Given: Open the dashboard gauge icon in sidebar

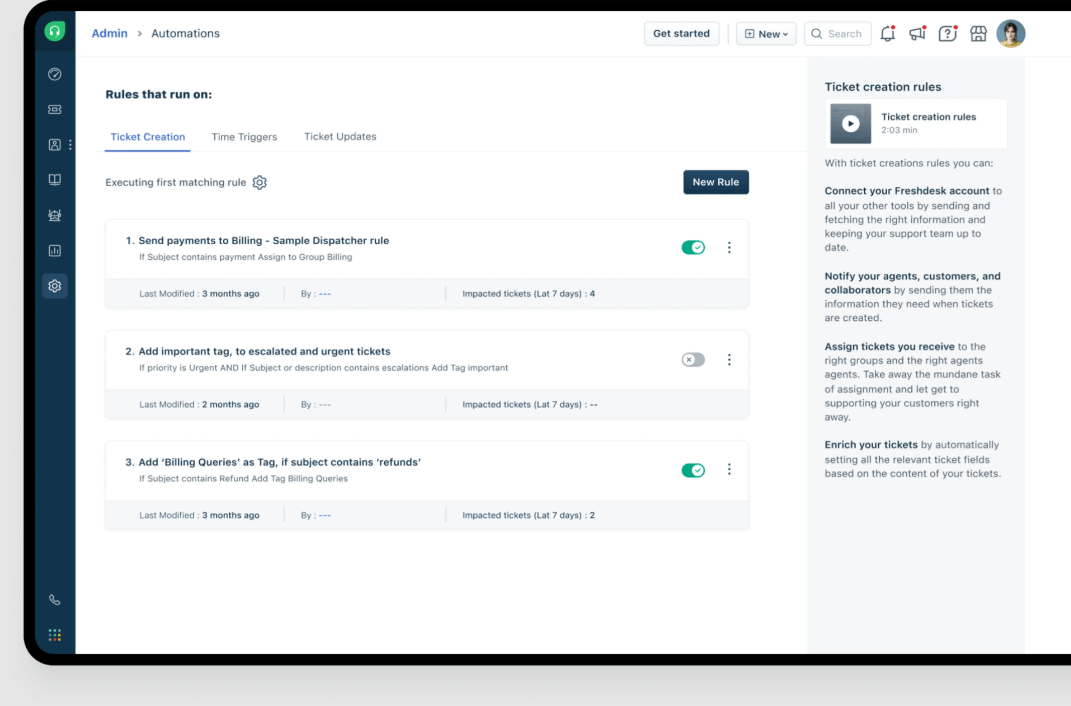Looking at the screenshot, I should pos(55,74).
